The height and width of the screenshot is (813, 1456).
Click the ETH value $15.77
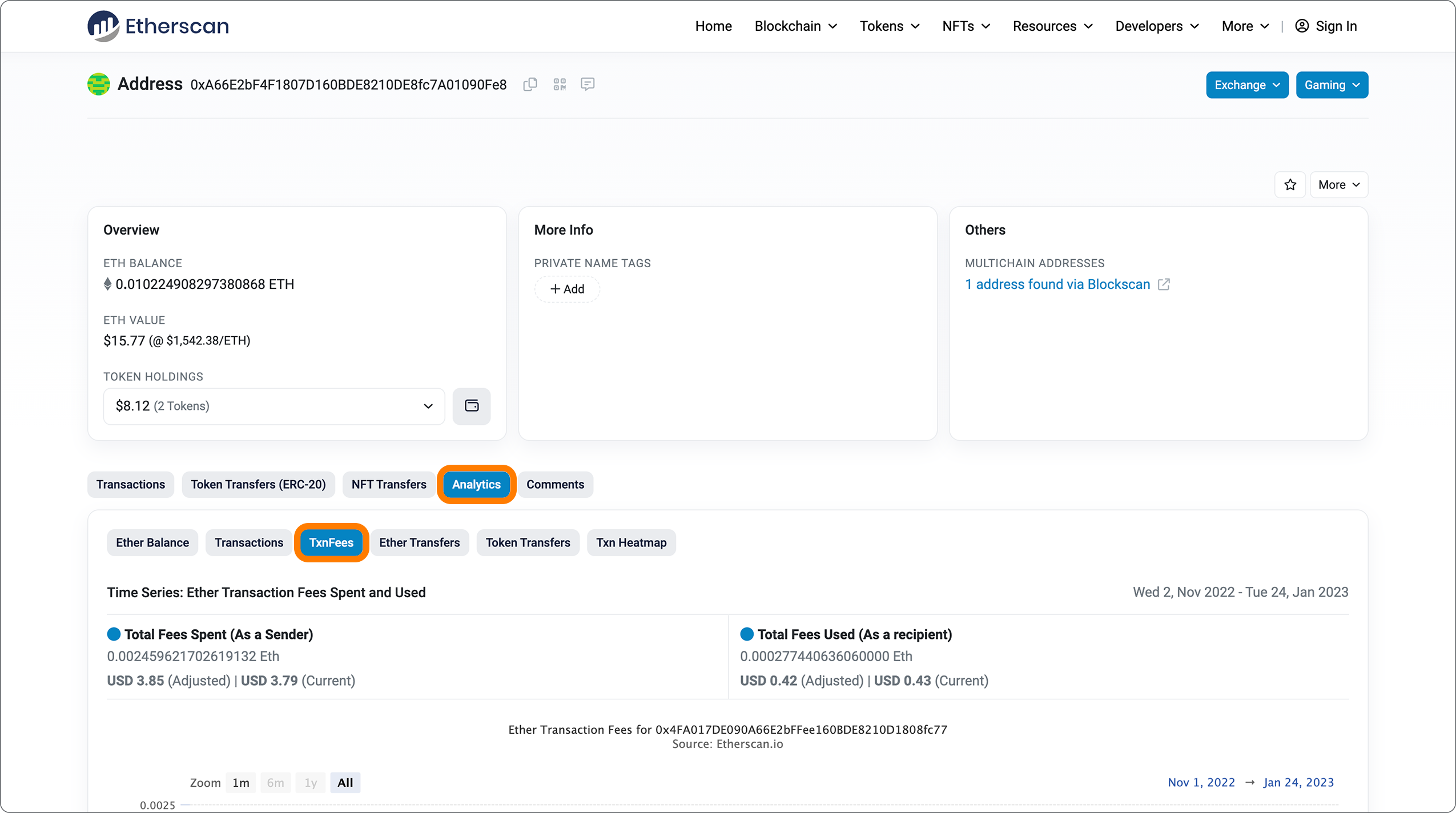click(124, 341)
